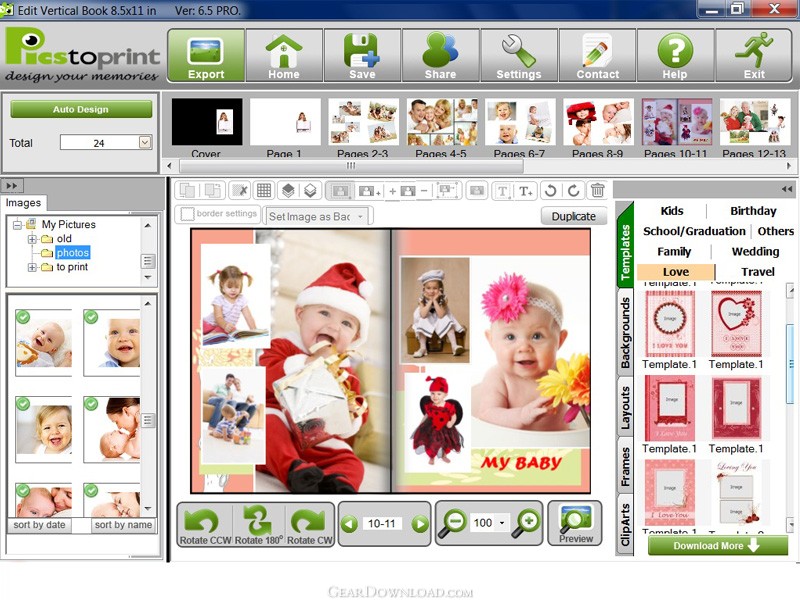Switch to the ClipArts side tab

(625, 525)
